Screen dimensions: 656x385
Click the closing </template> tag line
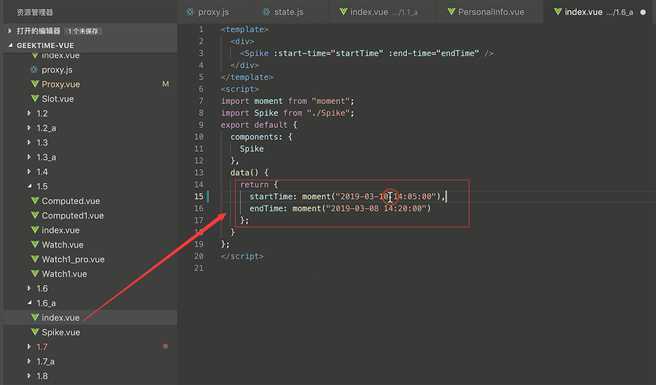pos(247,77)
